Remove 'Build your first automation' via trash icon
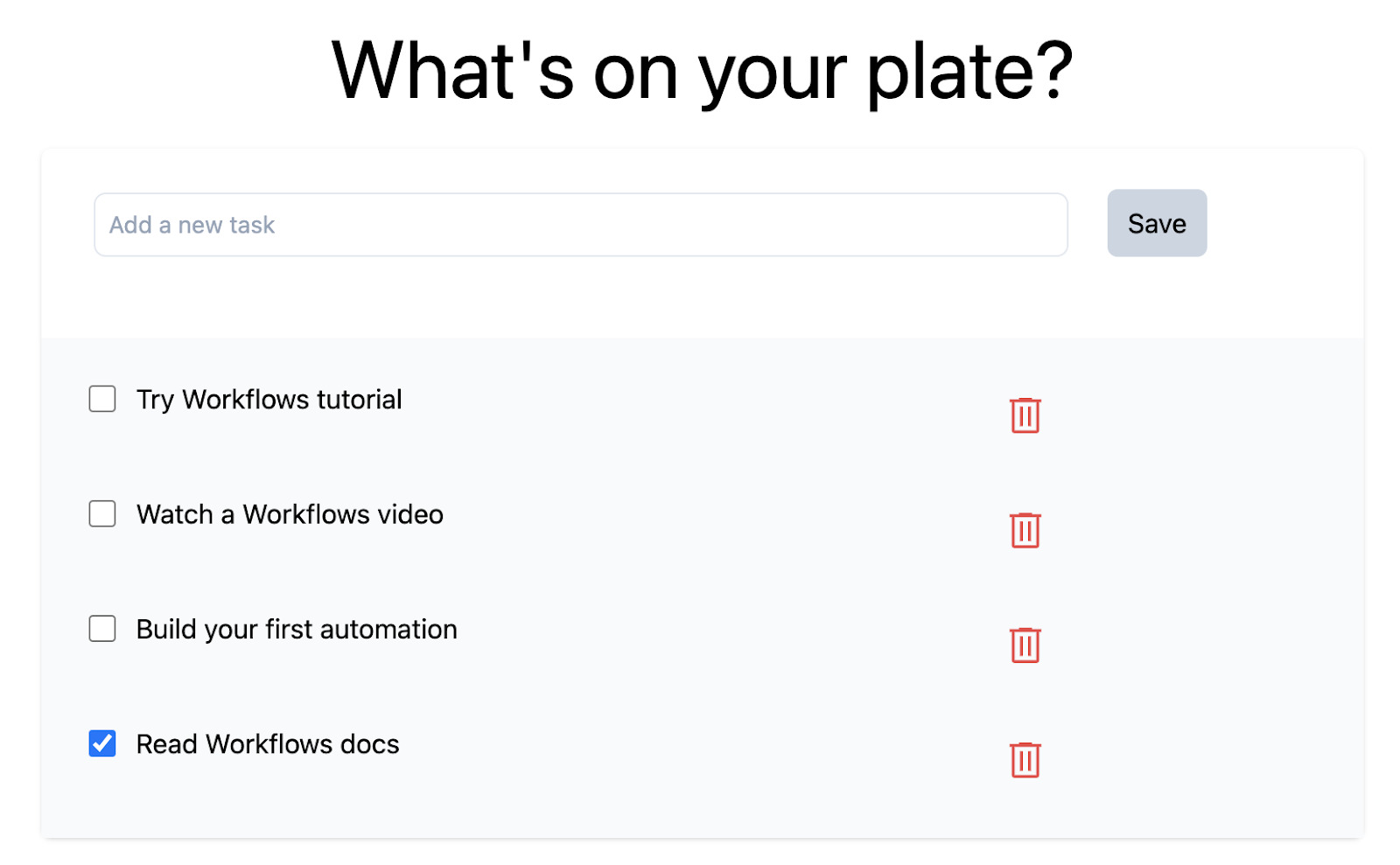This screenshot has width=1400, height=865. (x=1025, y=645)
